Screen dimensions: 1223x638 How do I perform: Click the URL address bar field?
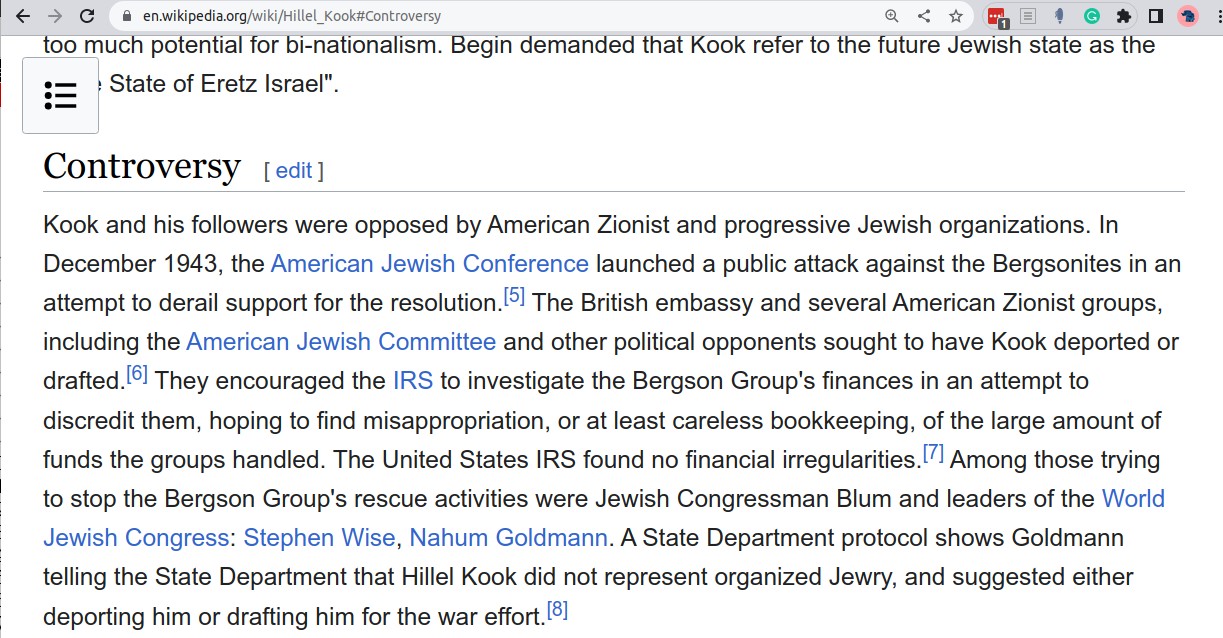click(x=500, y=16)
